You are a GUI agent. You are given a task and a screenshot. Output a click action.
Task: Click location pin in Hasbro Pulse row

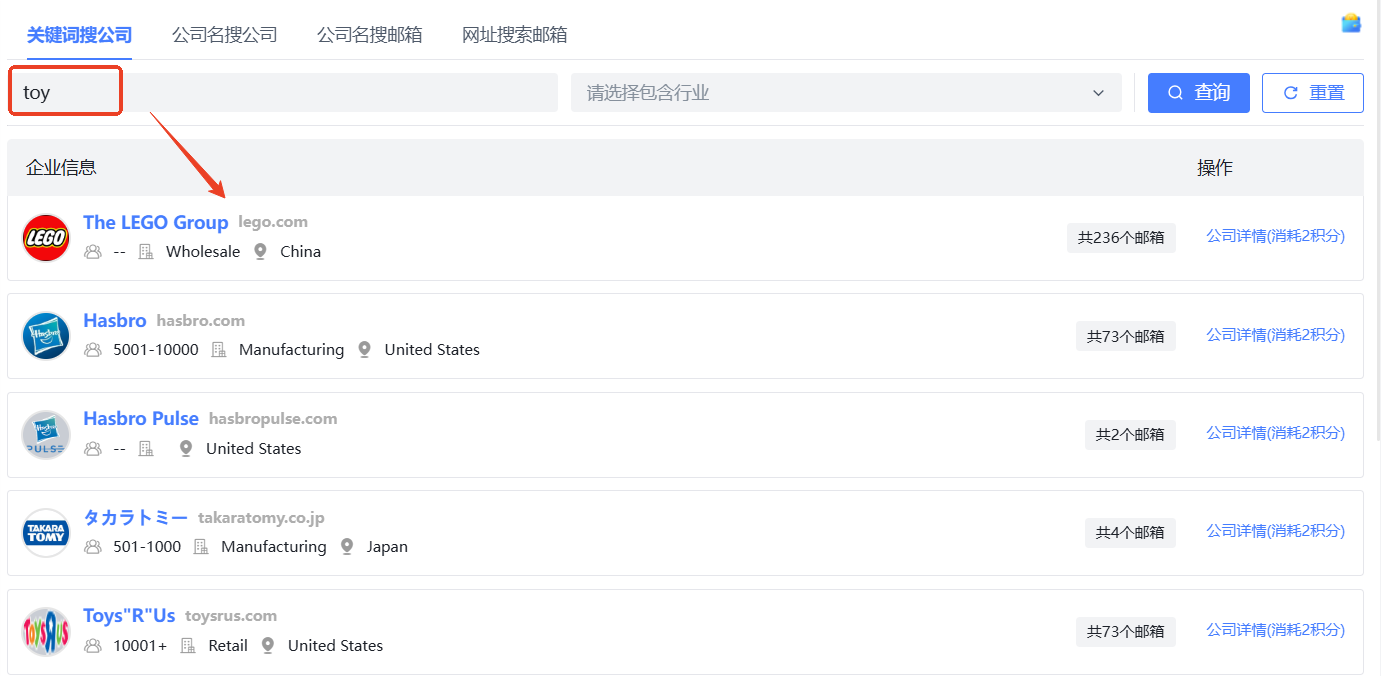(x=186, y=449)
